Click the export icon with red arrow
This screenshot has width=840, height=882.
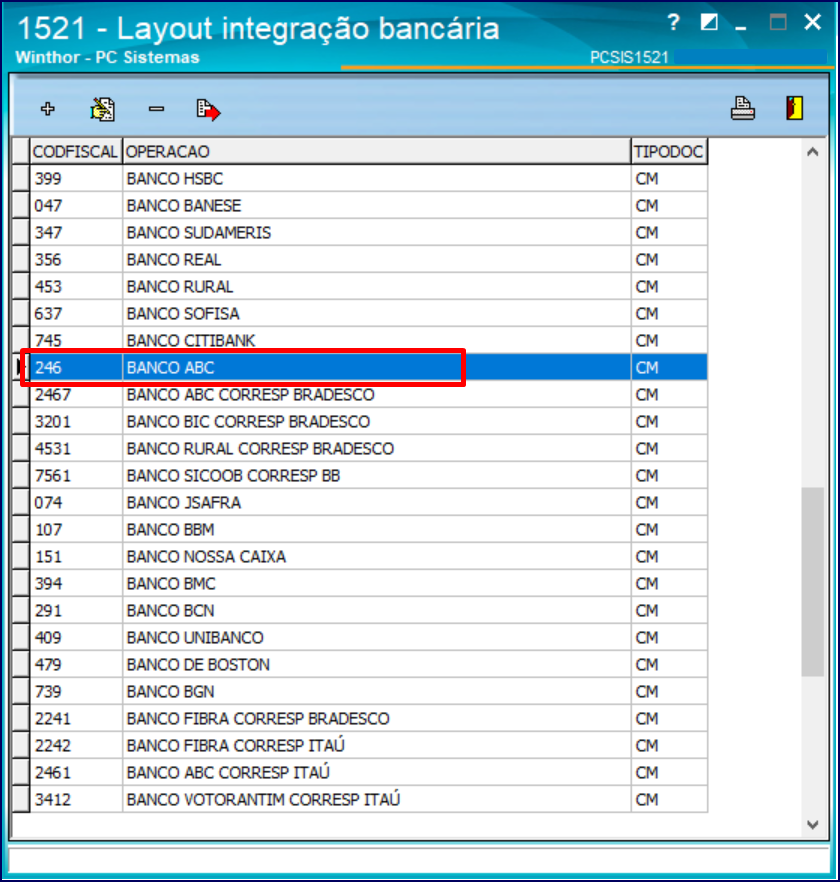(x=208, y=110)
